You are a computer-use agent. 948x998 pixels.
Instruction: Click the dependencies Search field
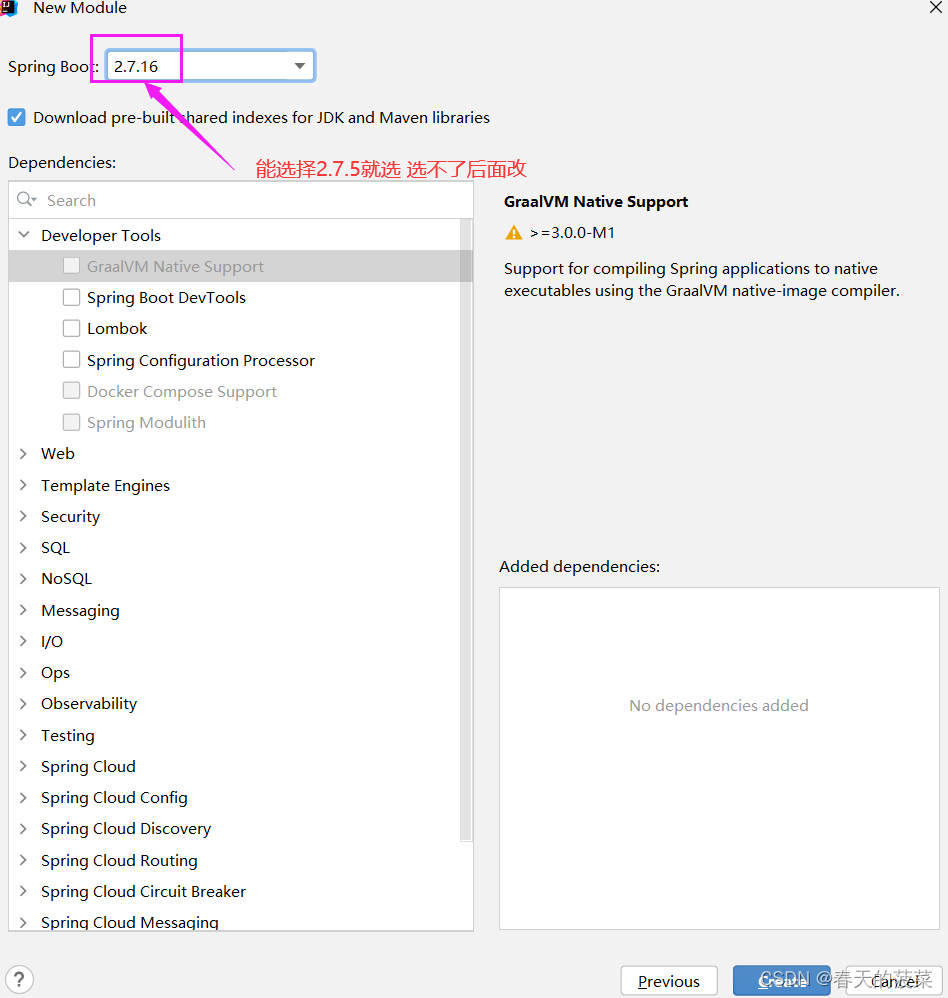(241, 200)
